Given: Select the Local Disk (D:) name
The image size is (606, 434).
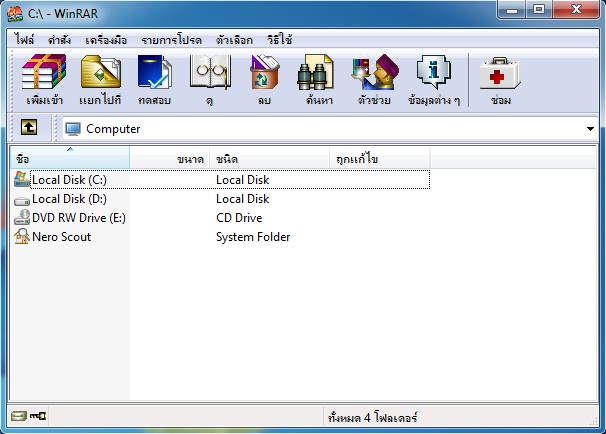Looking at the screenshot, I should click(x=69, y=199).
